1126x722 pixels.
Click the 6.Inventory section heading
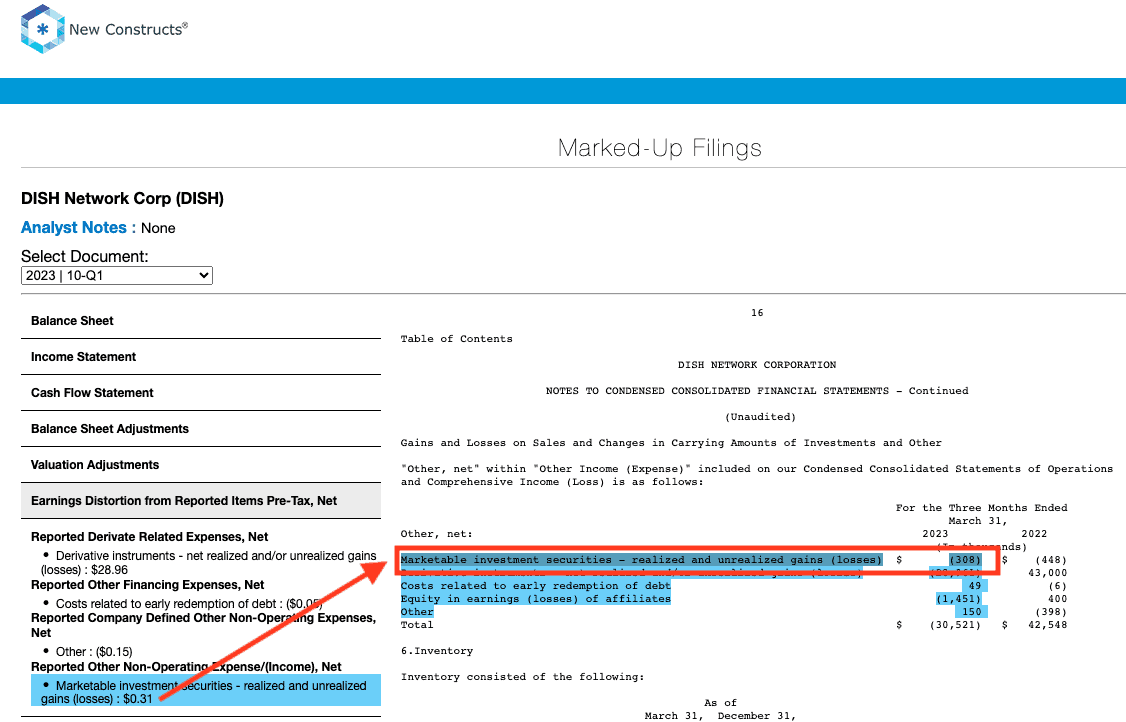pyautogui.click(x=437, y=651)
